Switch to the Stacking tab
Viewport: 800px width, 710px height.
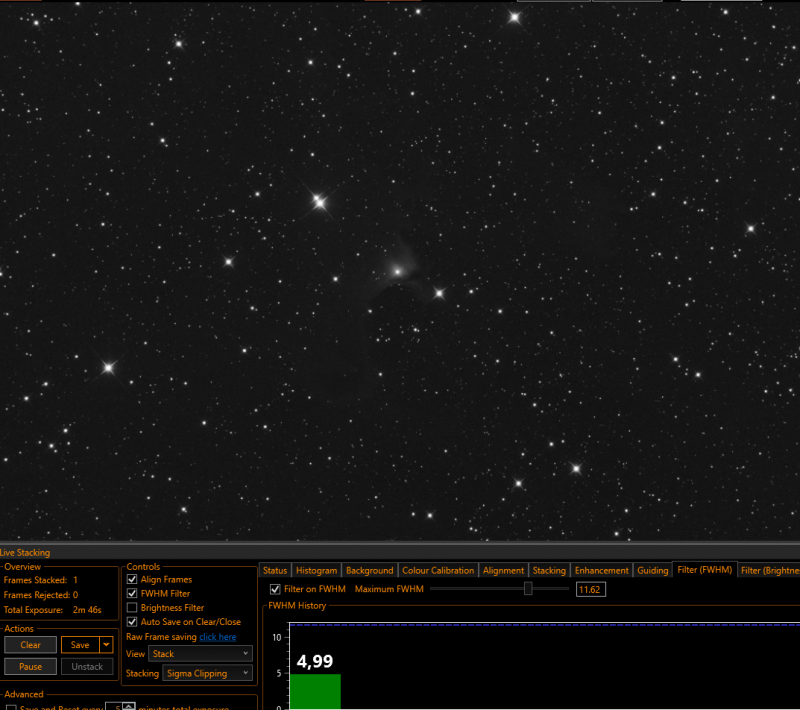click(549, 570)
